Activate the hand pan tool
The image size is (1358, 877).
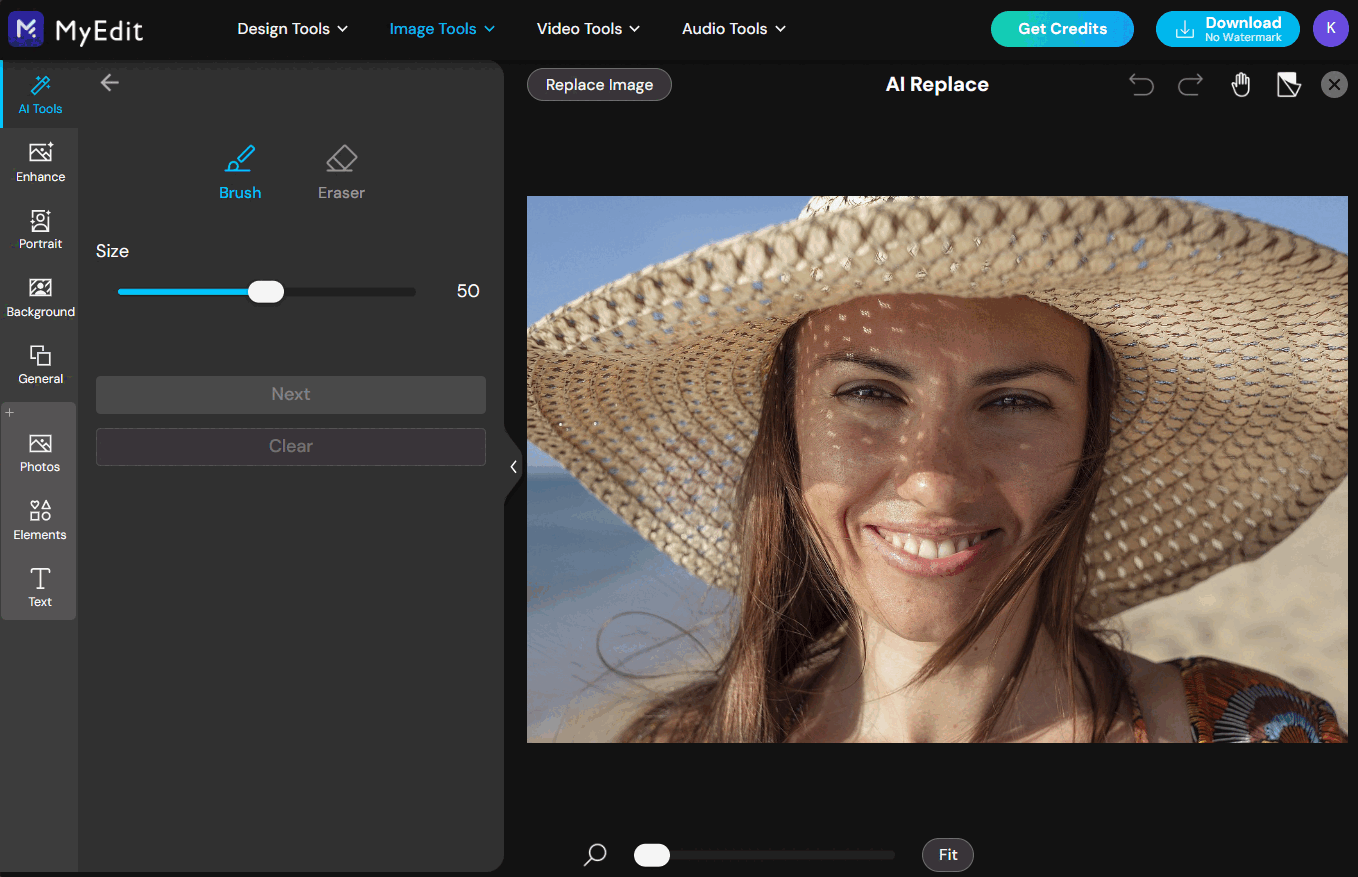point(1241,85)
